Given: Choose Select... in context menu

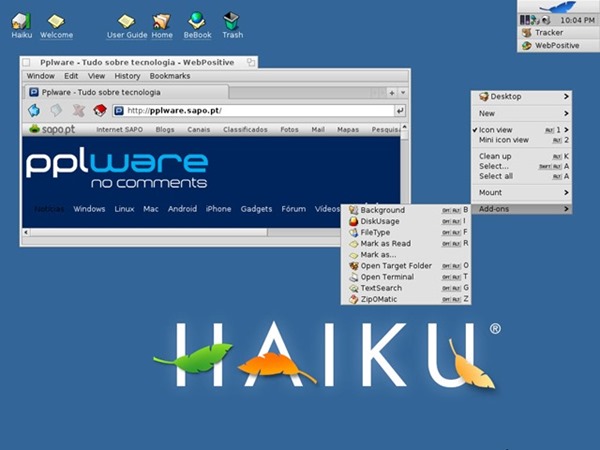Looking at the screenshot, I should point(521,166).
